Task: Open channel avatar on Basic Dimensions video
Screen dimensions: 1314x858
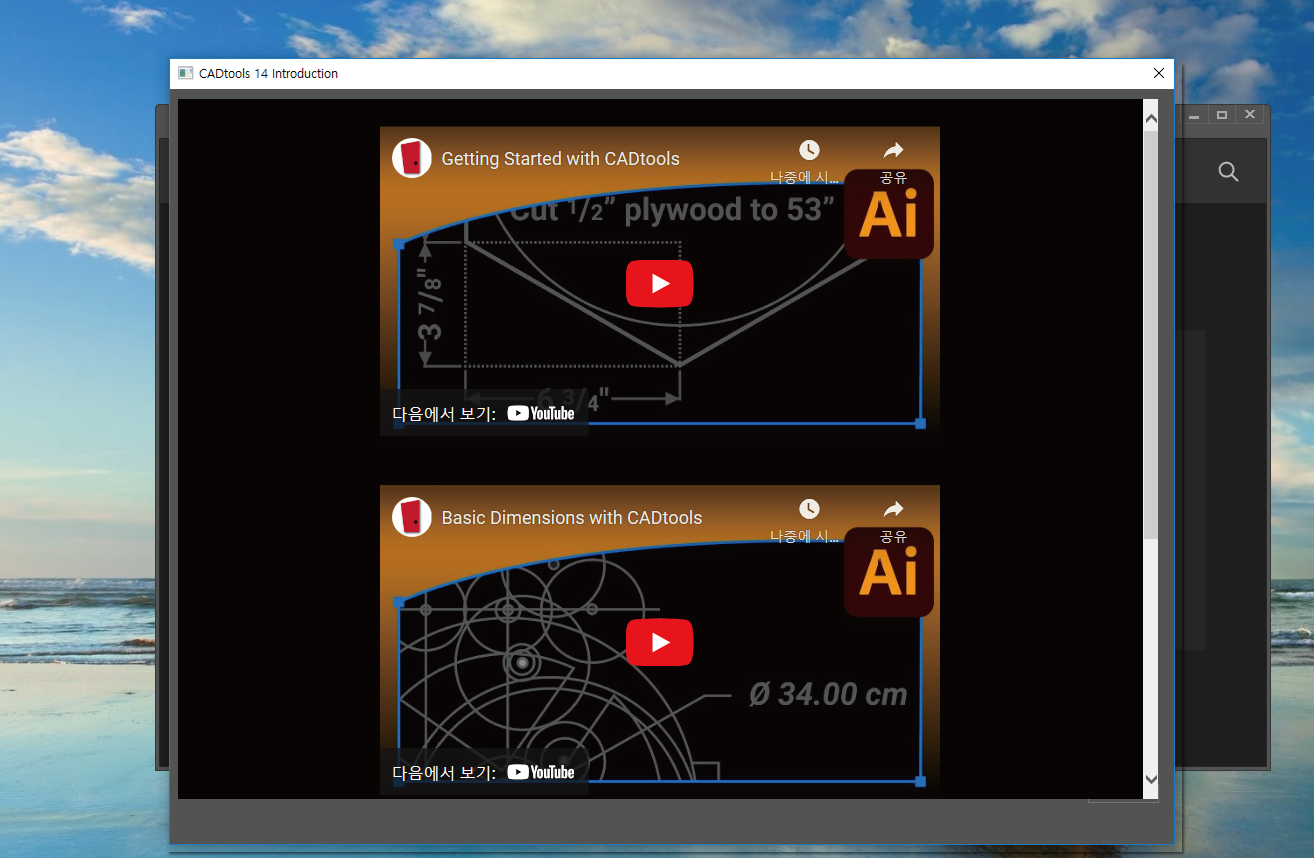Action: 411,517
